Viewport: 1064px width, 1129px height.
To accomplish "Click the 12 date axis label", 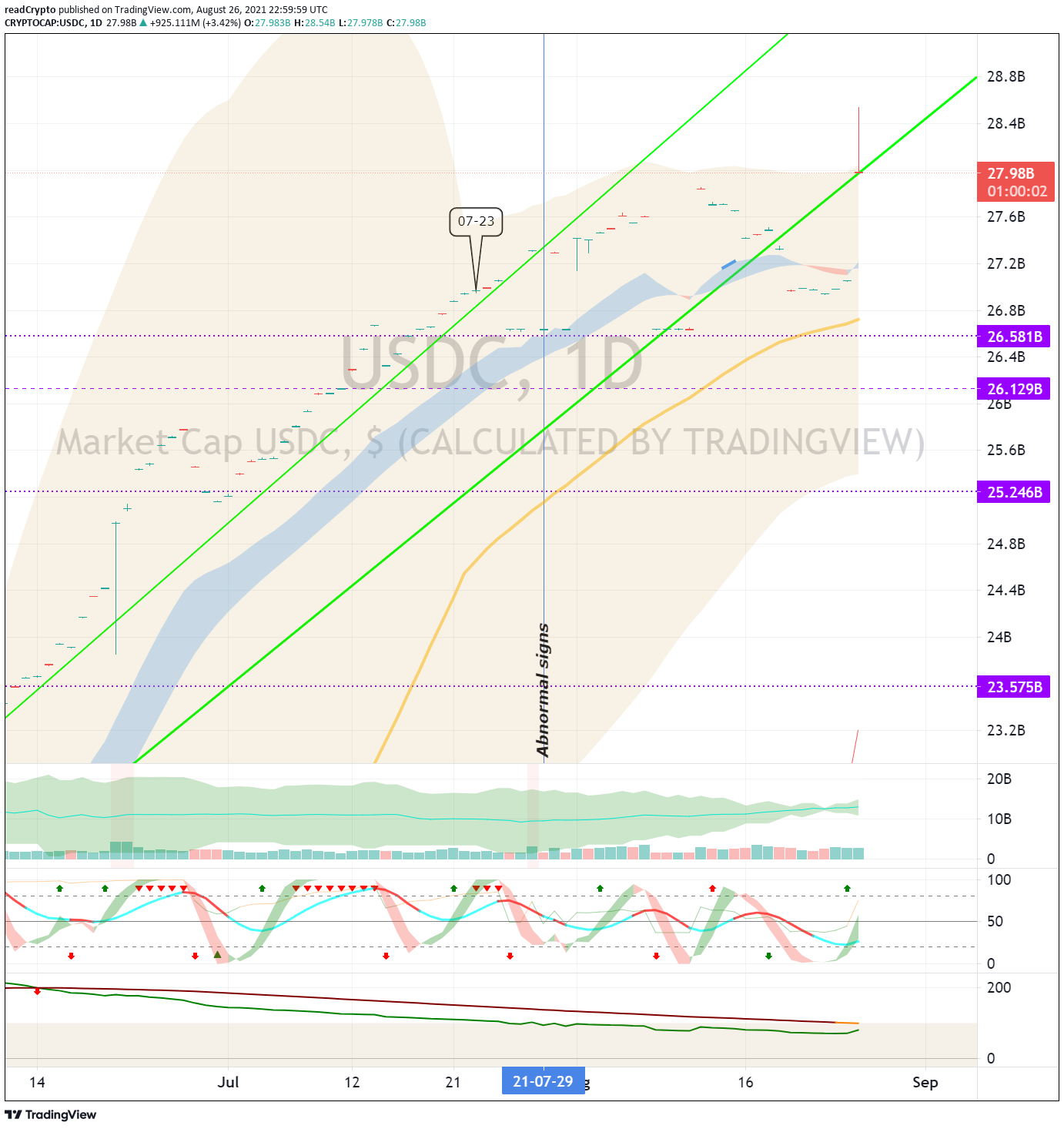I will (x=352, y=1082).
